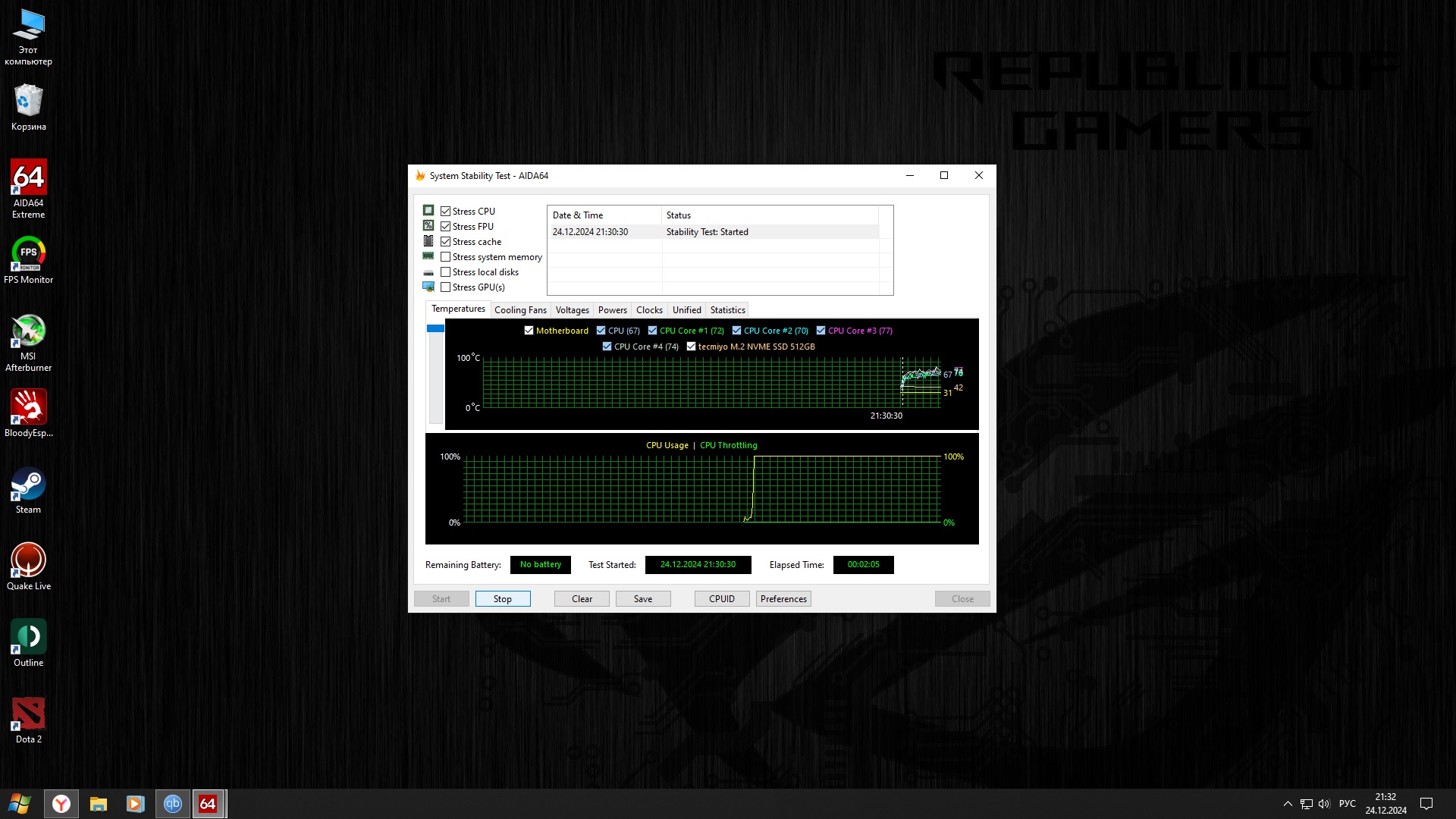This screenshot has height=819, width=1456.
Task: Disable the Stress CPU checkbox
Action: pos(446,212)
